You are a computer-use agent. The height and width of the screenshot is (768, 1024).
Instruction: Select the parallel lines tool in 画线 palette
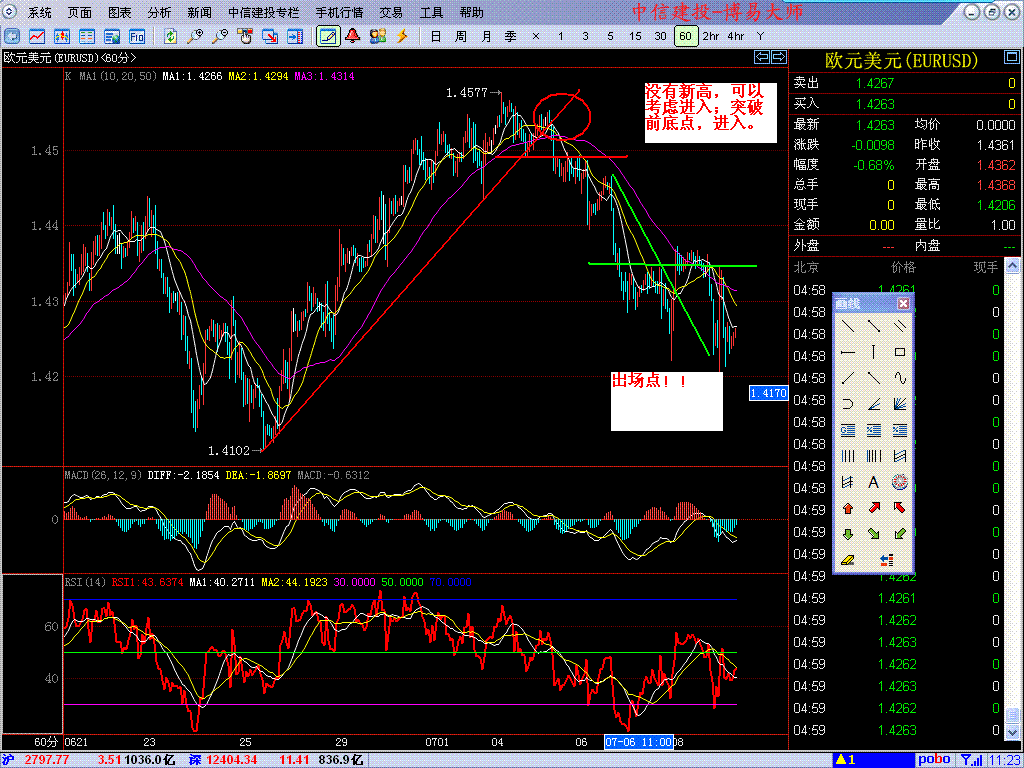click(x=900, y=326)
